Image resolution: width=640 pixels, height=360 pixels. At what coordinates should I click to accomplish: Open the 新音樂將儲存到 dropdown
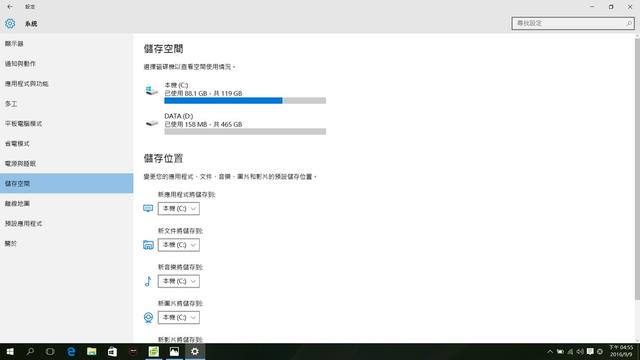179,281
